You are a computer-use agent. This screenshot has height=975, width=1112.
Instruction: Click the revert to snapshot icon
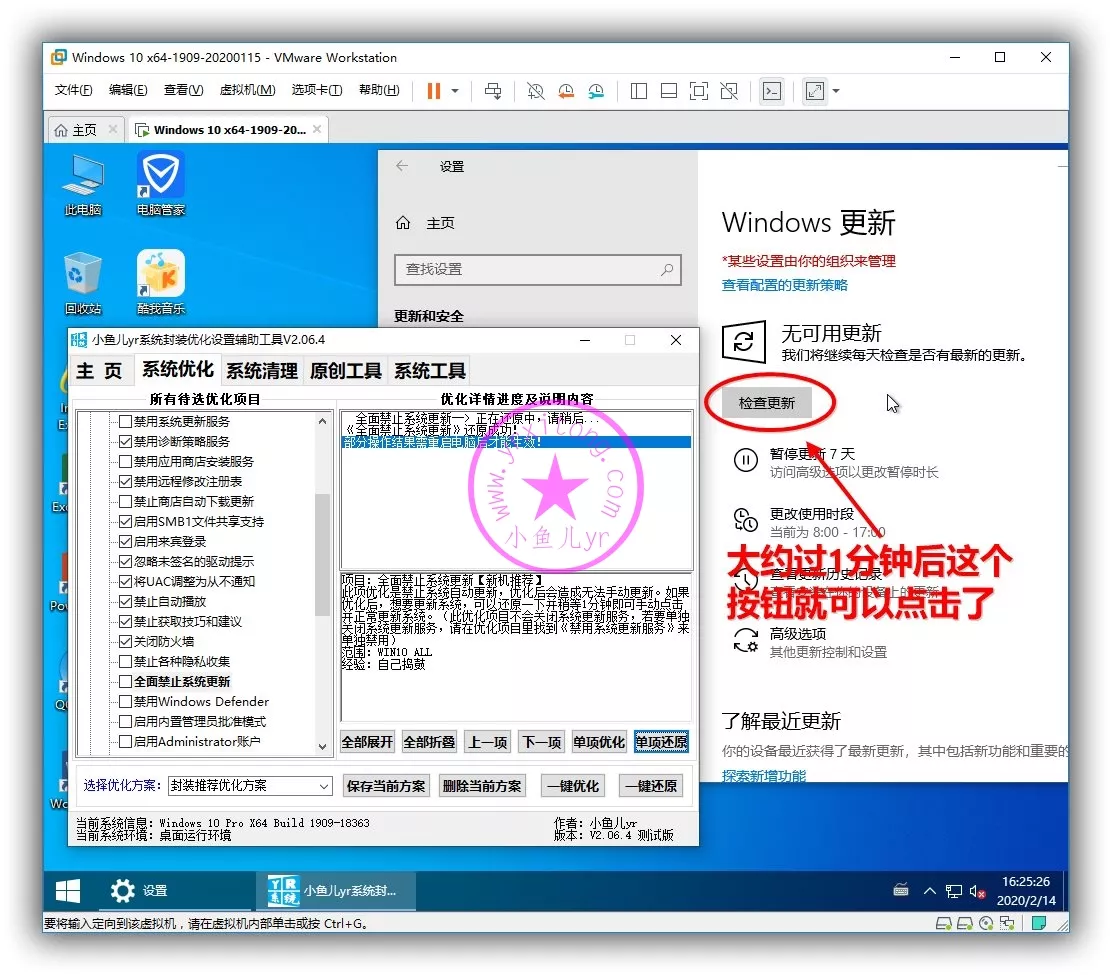[566, 91]
